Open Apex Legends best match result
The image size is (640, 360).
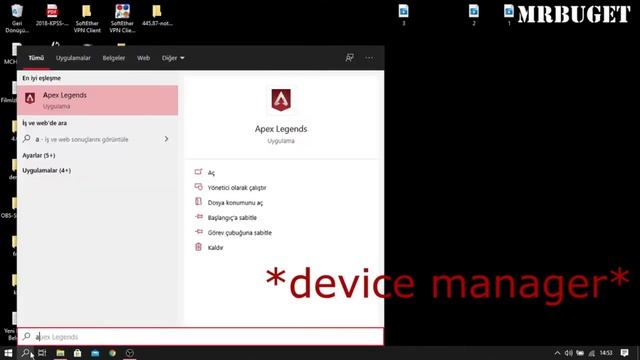98,100
